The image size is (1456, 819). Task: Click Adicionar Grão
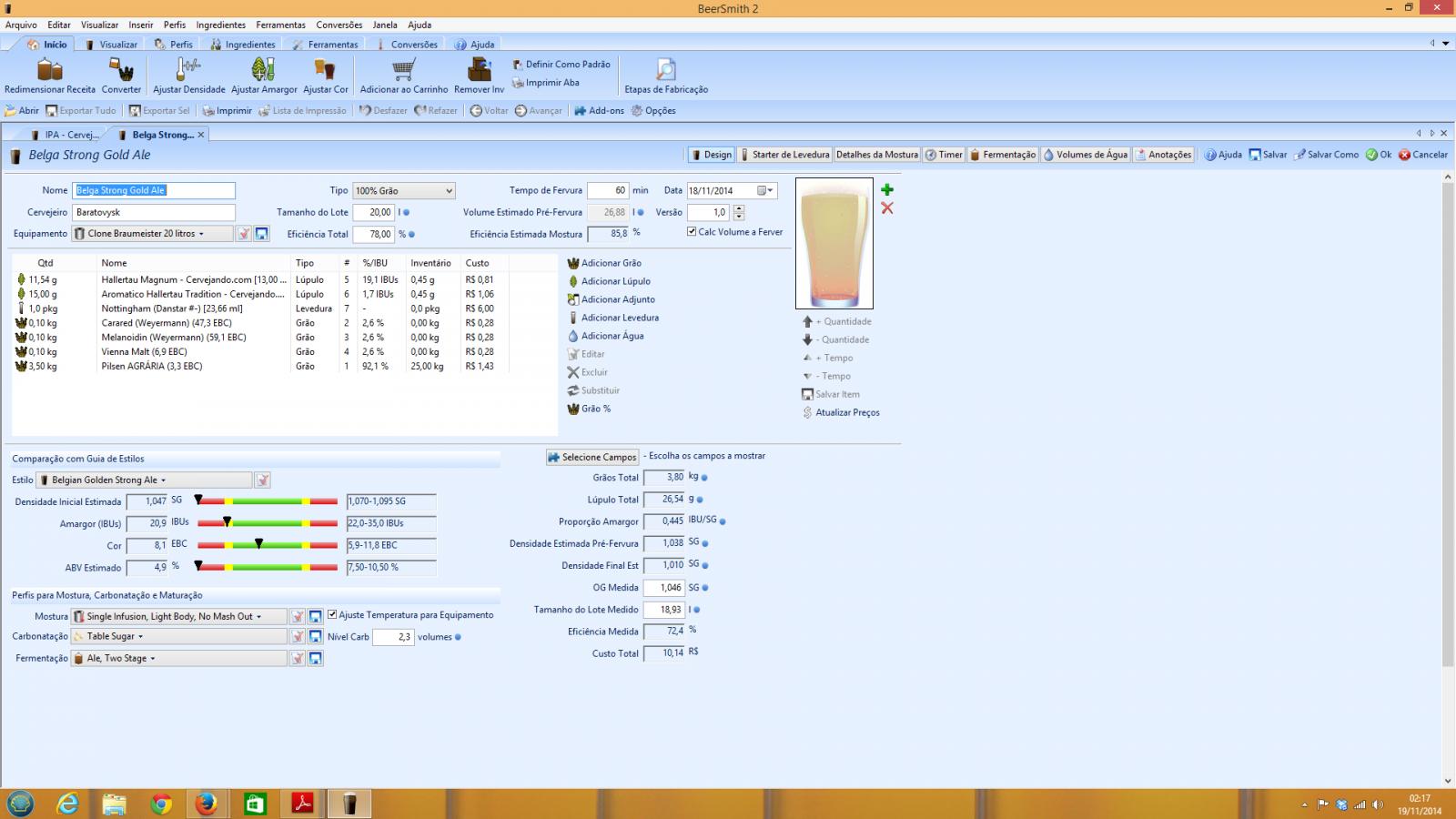tap(604, 263)
